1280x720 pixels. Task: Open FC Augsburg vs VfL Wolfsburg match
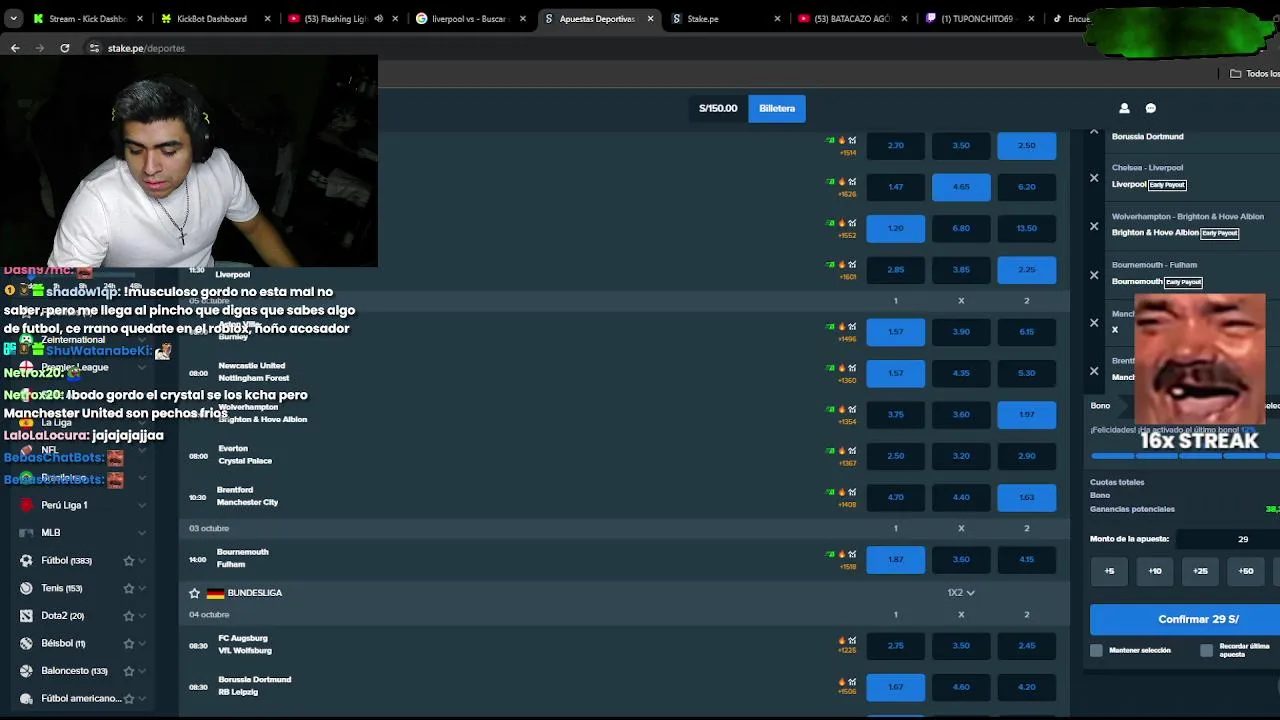pos(245,644)
